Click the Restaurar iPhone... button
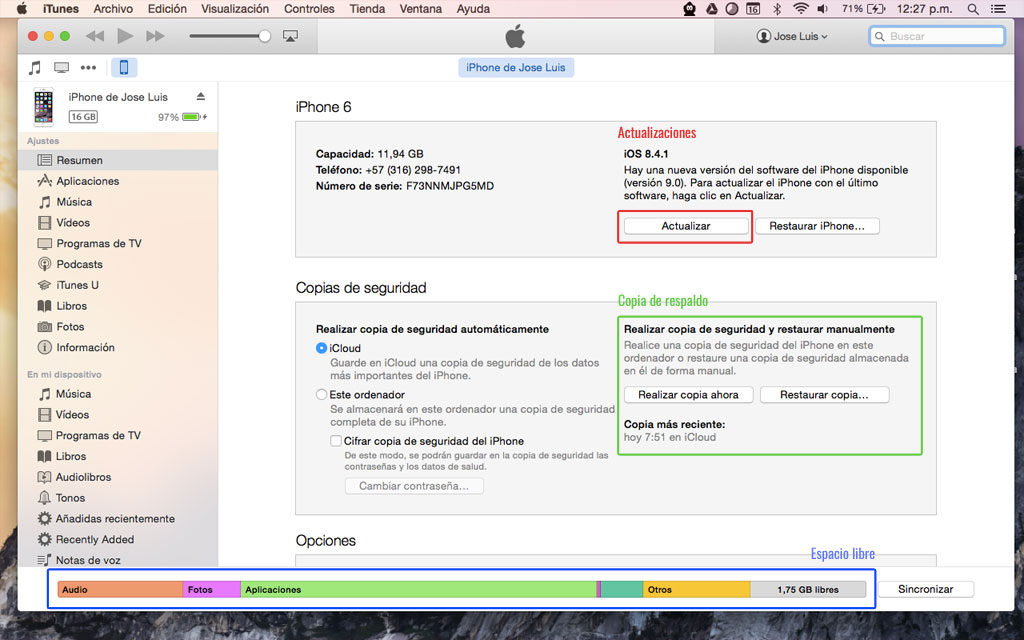Screen dimensions: 1024x640 click(x=817, y=226)
